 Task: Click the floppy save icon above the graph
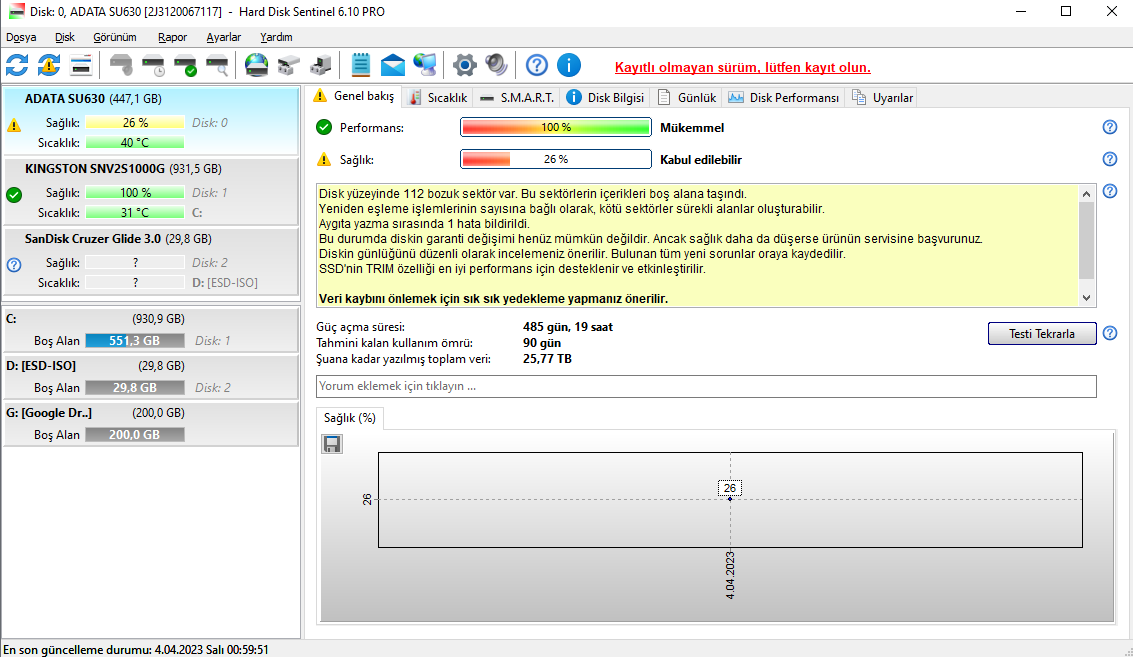332,444
